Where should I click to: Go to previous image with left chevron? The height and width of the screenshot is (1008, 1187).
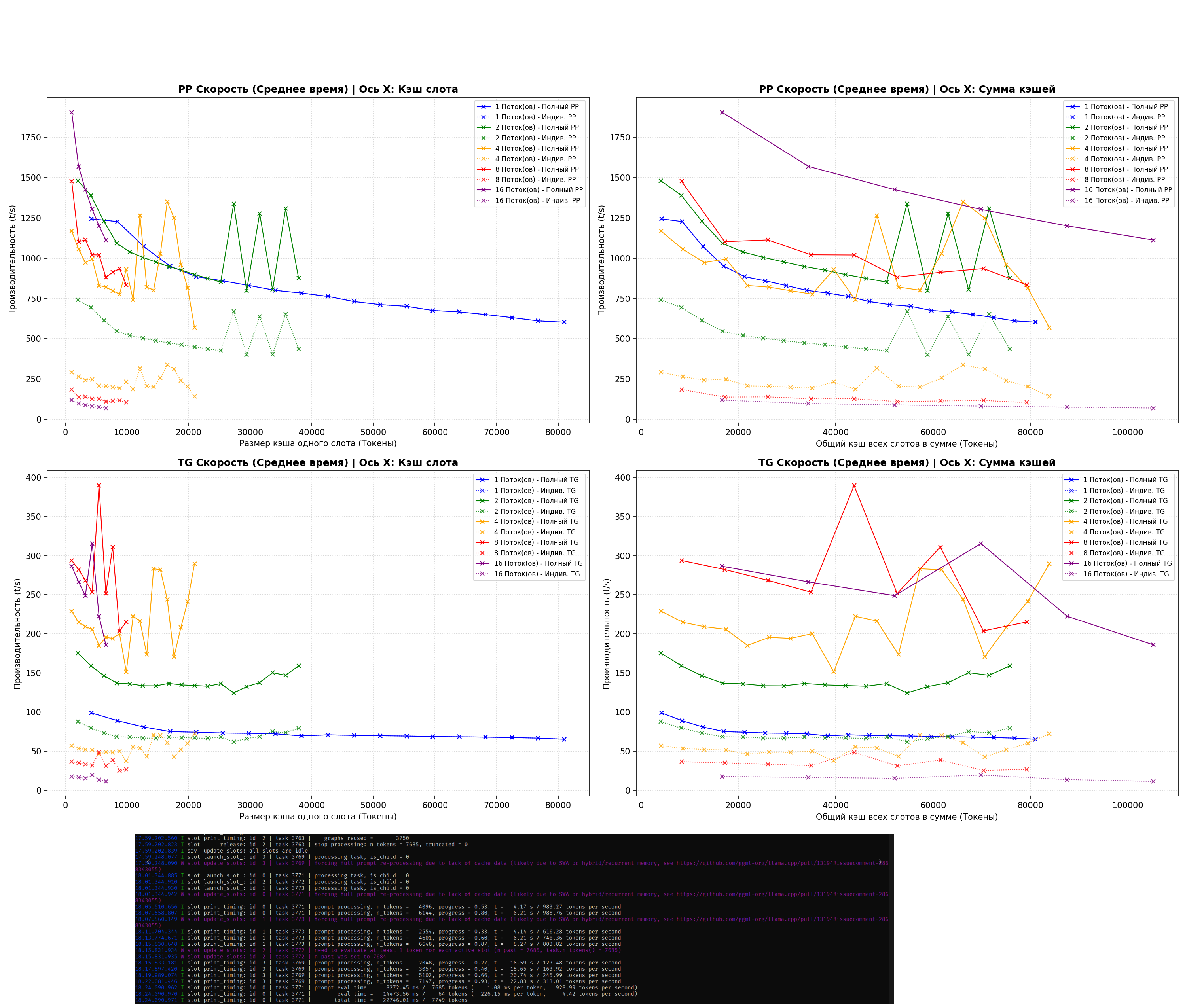pyautogui.click(x=148, y=862)
